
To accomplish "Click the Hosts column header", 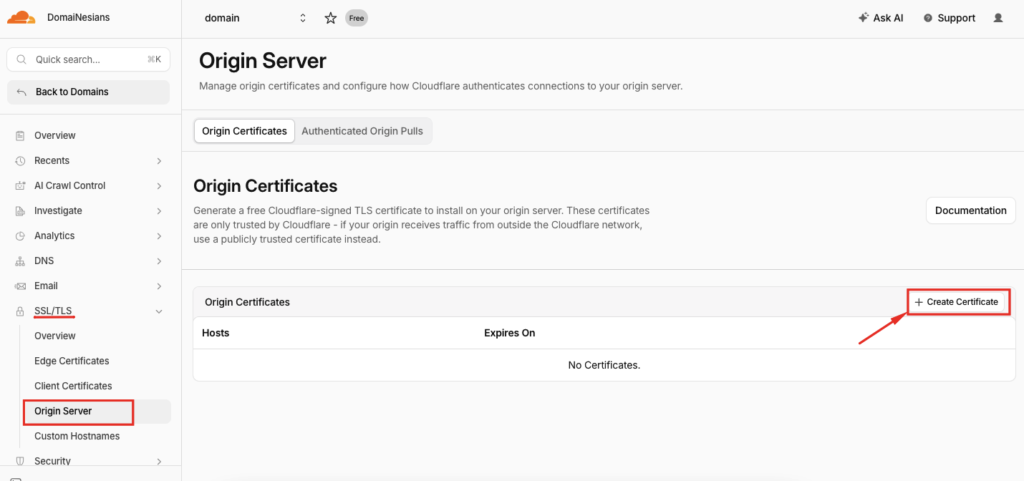I will click(216, 333).
